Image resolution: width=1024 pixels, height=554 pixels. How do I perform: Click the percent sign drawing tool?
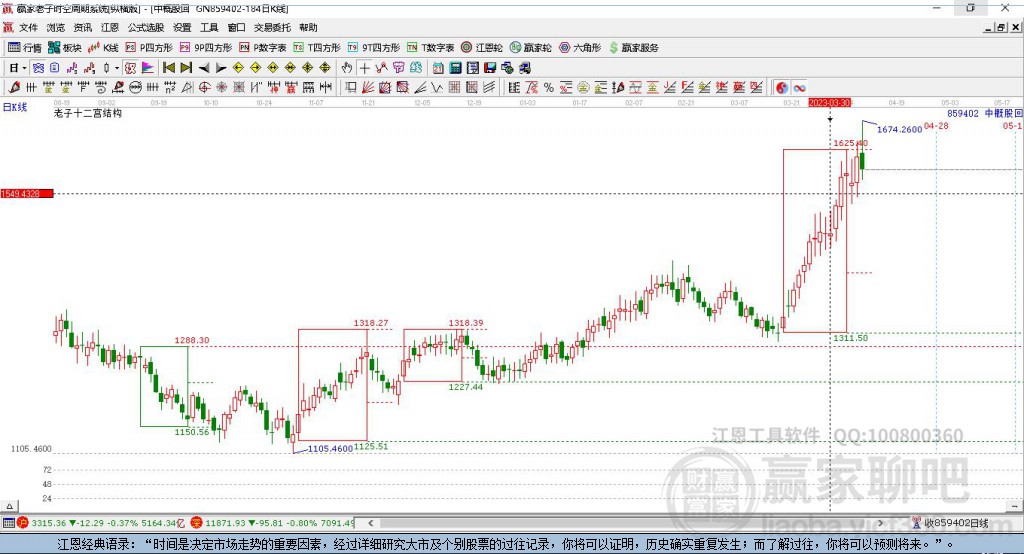(x=548, y=87)
